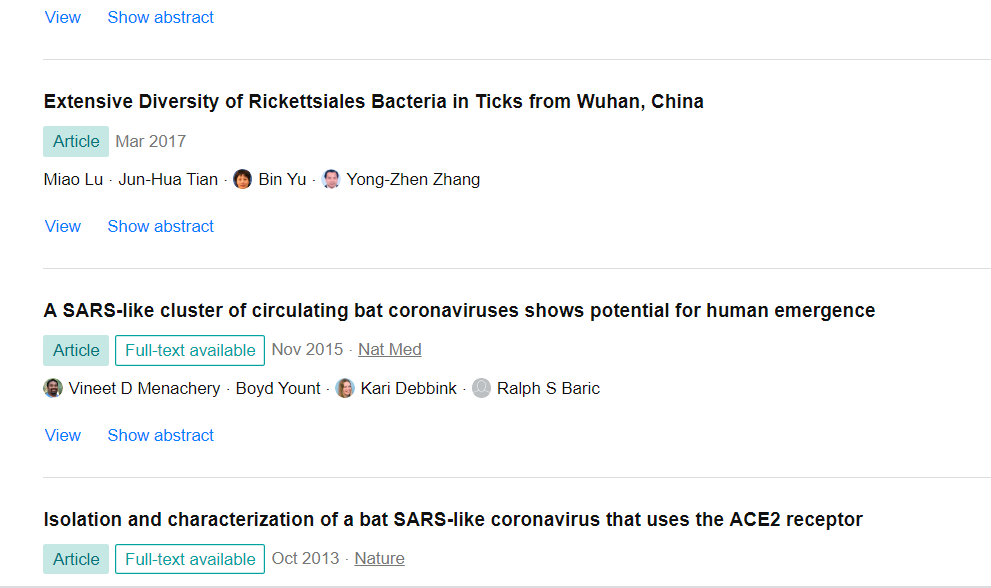Image resolution: width=991 pixels, height=588 pixels.
Task: Click Bin Yu's profile avatar
Action: (242, 180)
